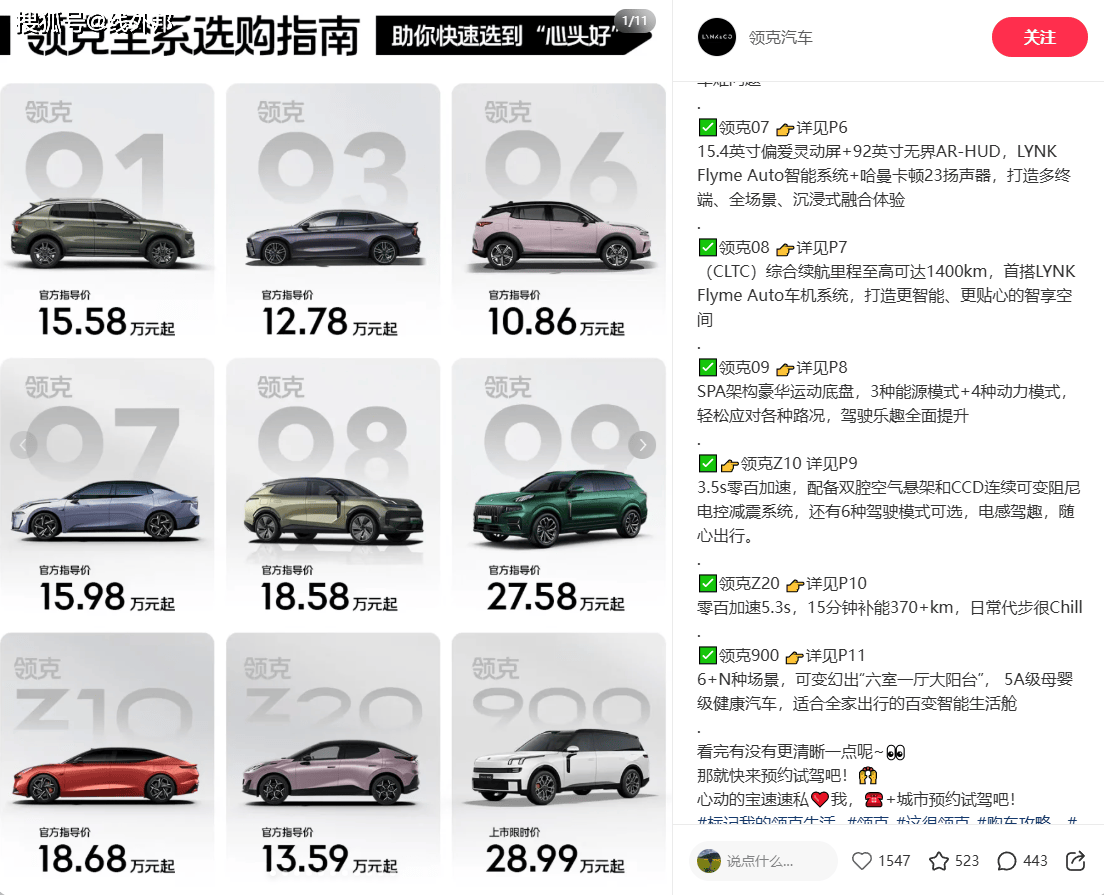
Task: Click the green check mark beside 领克07
Action: tap(707, 127)
